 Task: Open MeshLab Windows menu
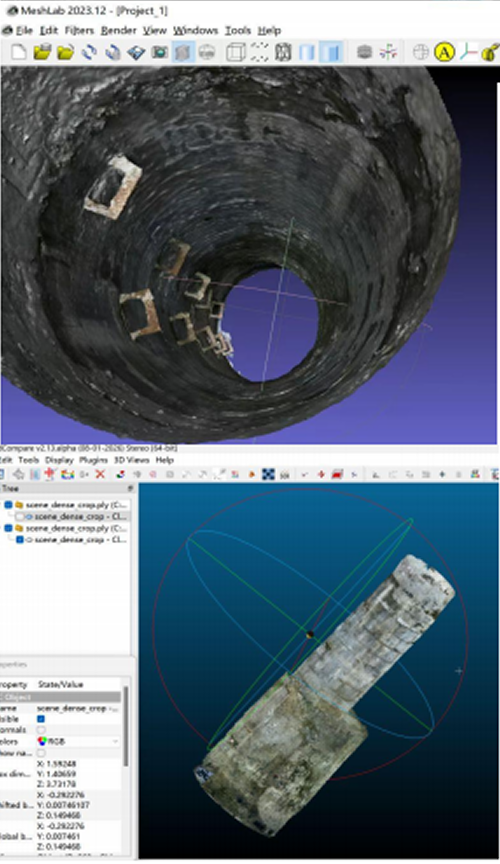coord(196,30)
